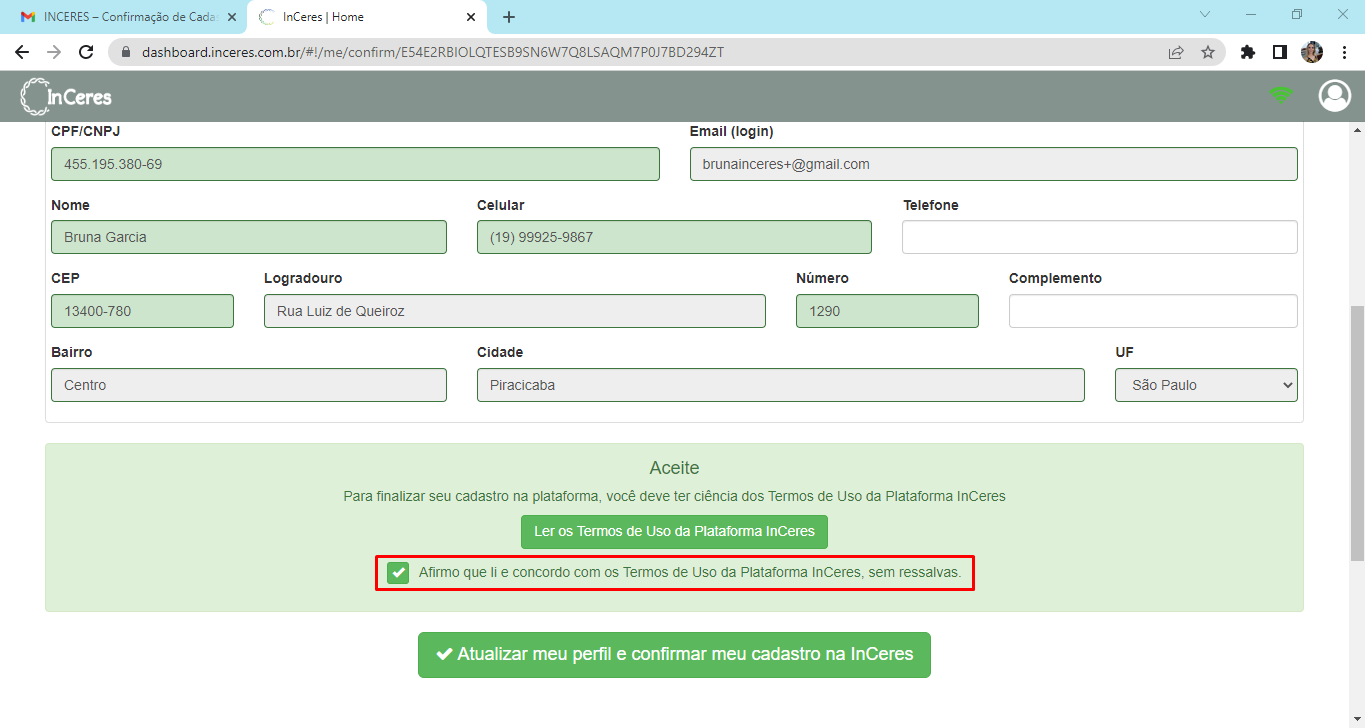Click the Nome field with Bruna Garcia
This screenshot has height=728, width=1365.
[249, 237]
